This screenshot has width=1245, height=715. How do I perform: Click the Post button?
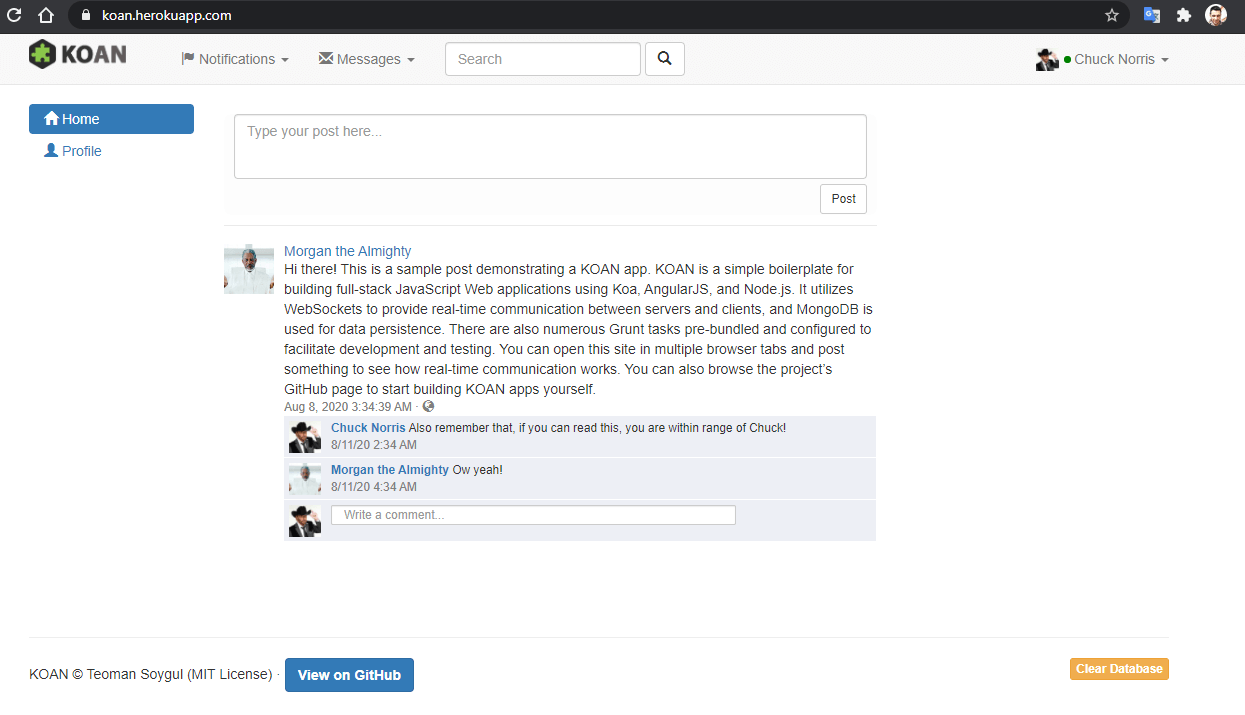point(843,199)
